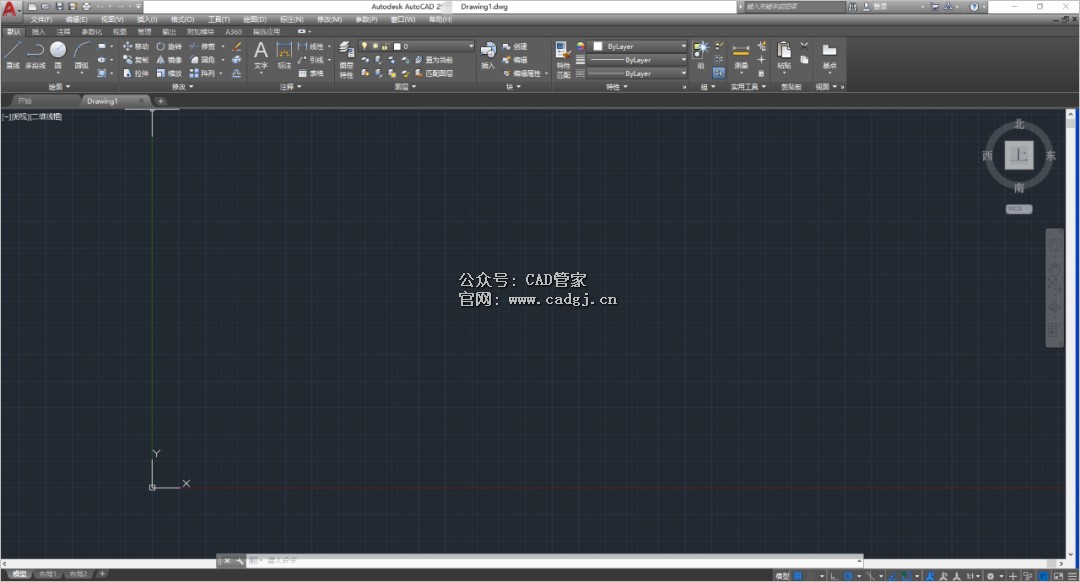Toggle the layer lock icon
This screenshot has width=1080, height=582.
pos(384,46)
